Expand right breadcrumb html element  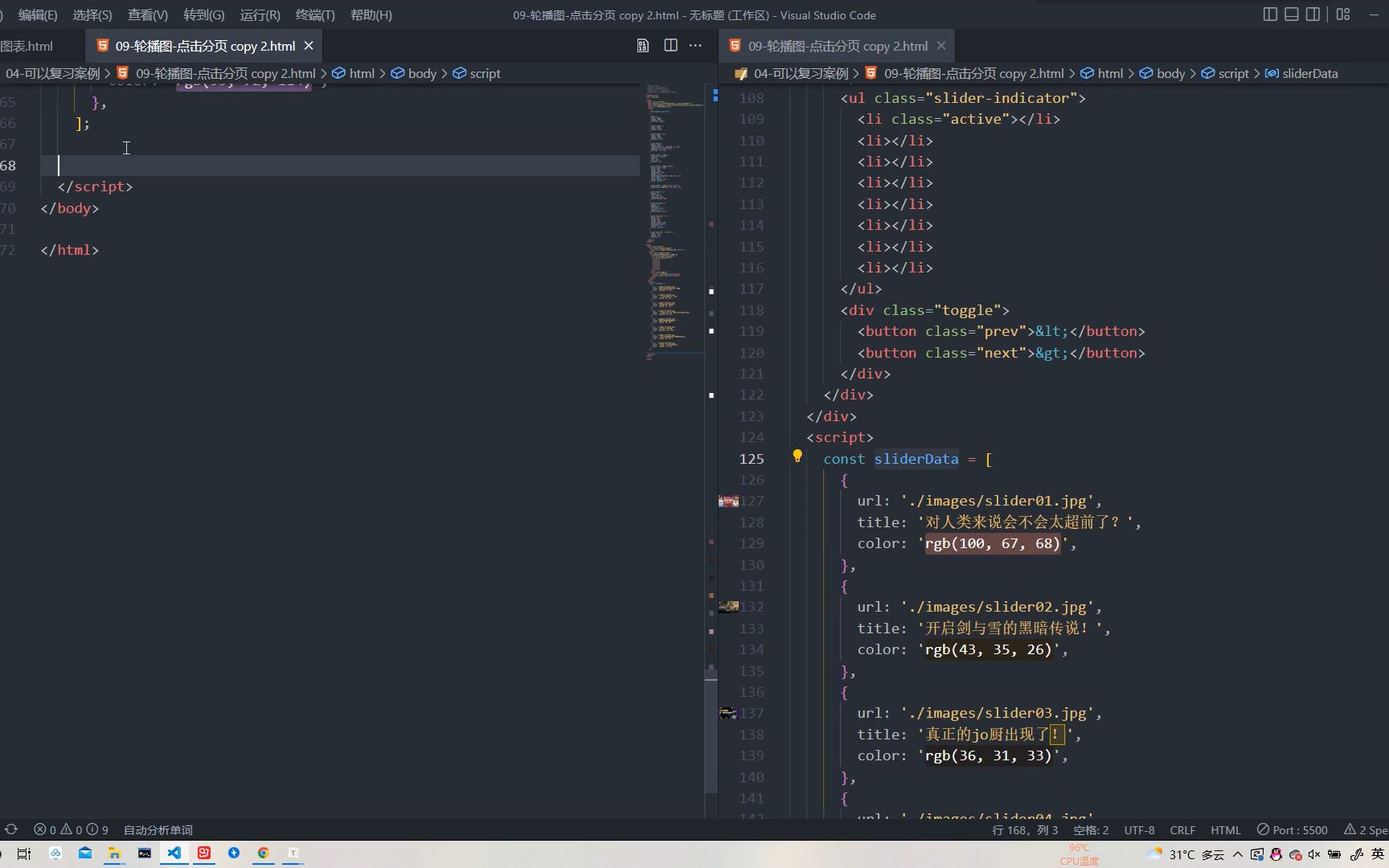pyautogui.click(x=1102, y=73)
